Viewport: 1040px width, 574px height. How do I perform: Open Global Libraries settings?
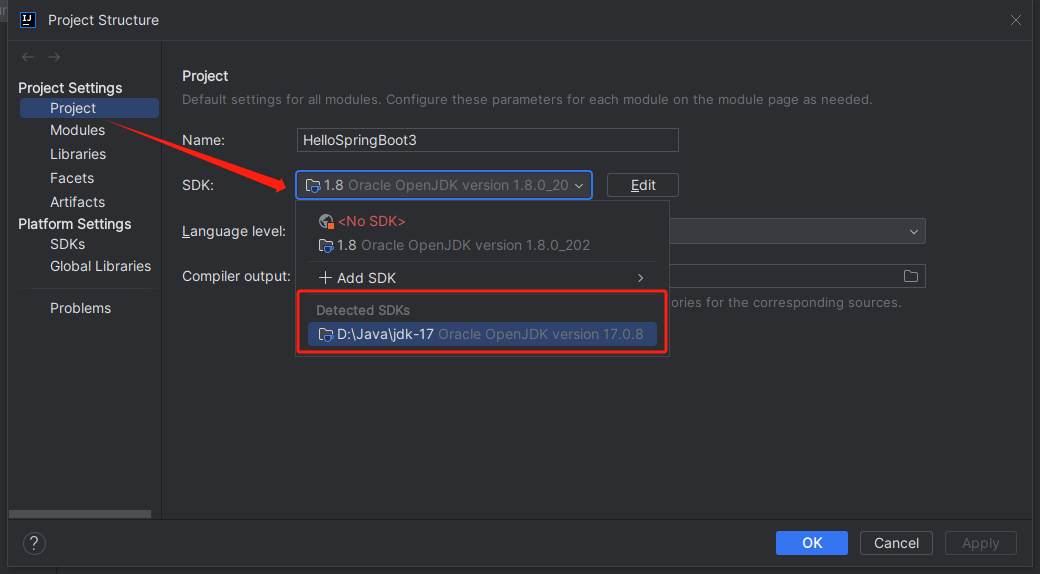point(100,266)
